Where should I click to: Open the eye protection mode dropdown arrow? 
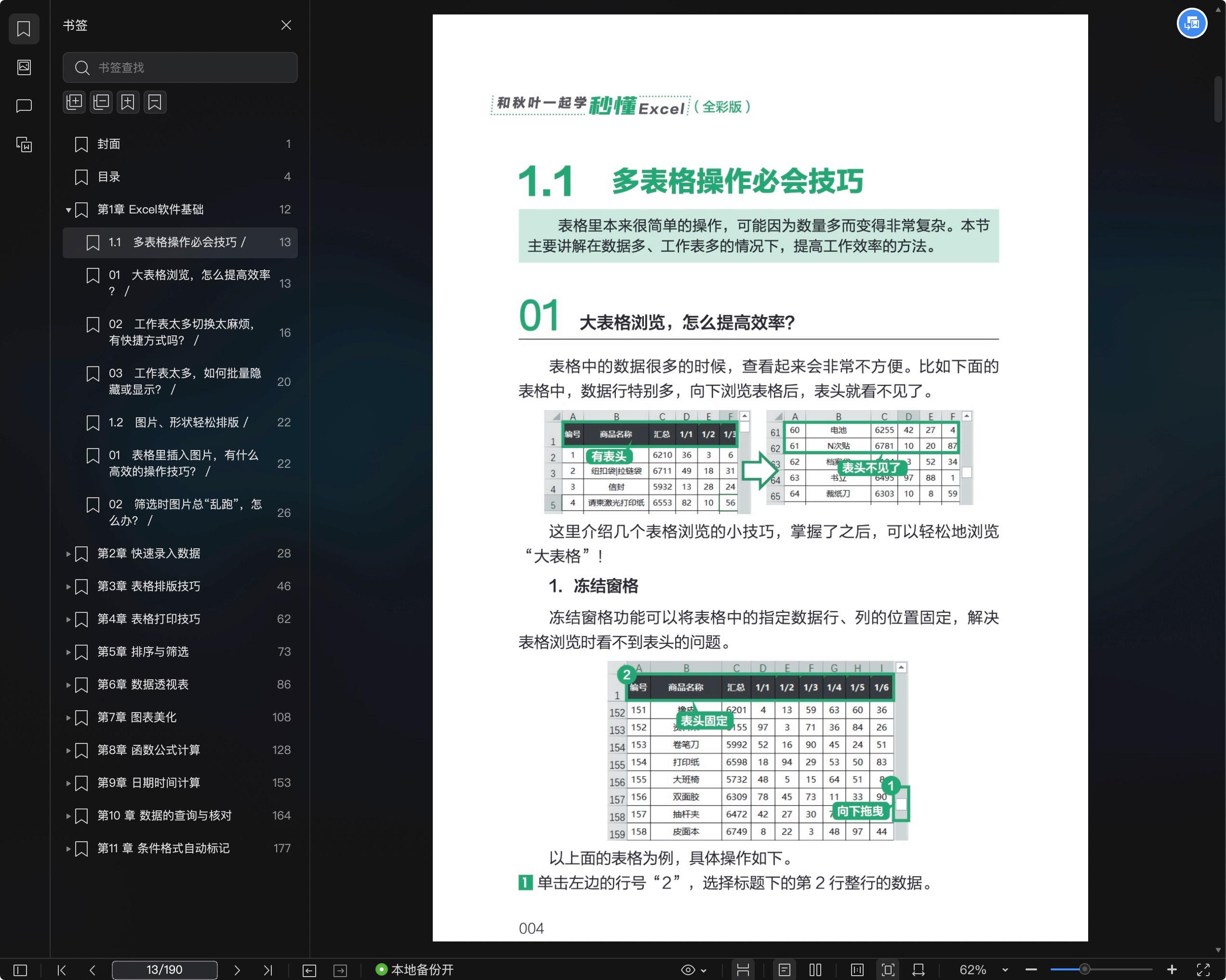point(704,970)
